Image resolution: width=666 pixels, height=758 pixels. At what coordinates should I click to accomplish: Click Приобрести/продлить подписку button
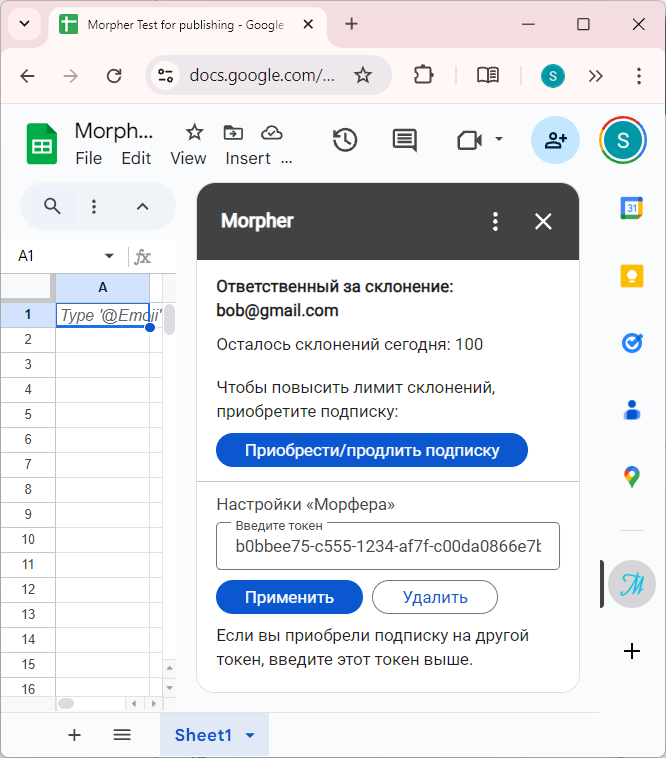(372, 450)
